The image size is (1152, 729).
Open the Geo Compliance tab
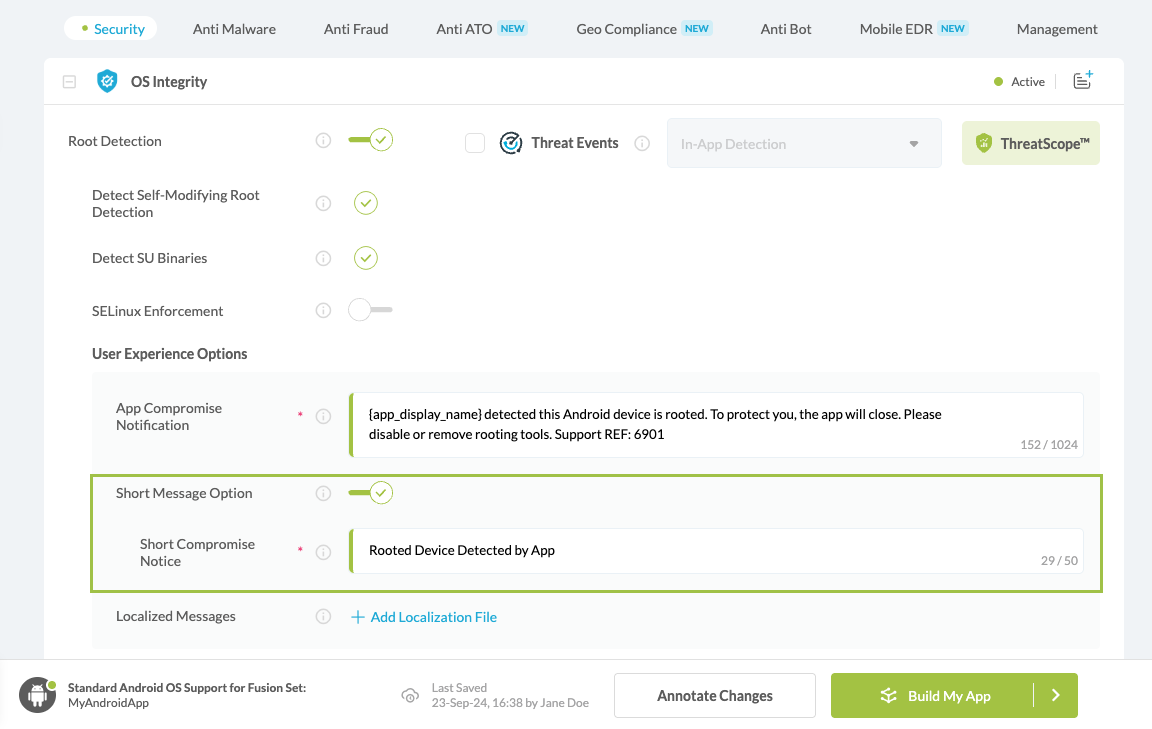pyautogui.click(x=627, y=29)
